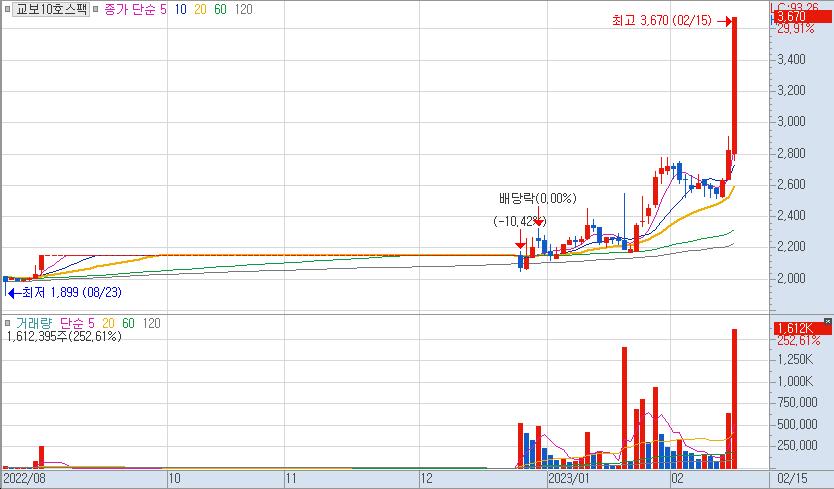Screen dimensions: 834x489
Task: Select the gray 120 label in the volume legend
Action: pos(152,323)
